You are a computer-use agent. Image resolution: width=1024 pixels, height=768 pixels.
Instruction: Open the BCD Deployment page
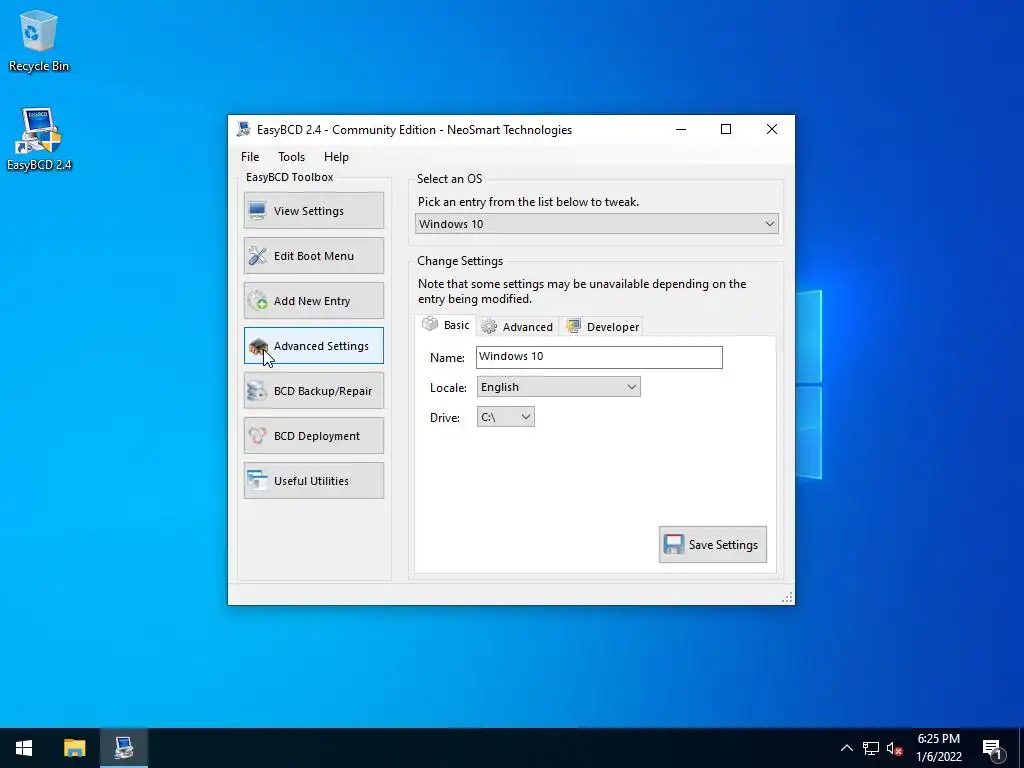[313, 436]
